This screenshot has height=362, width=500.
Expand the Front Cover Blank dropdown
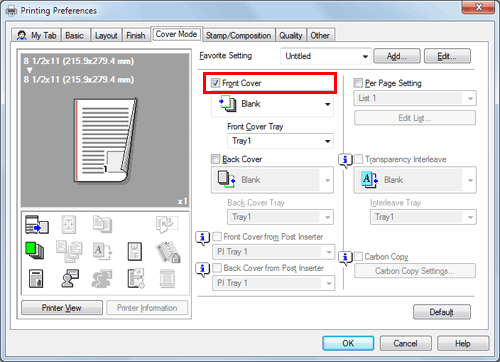point(272,104)
